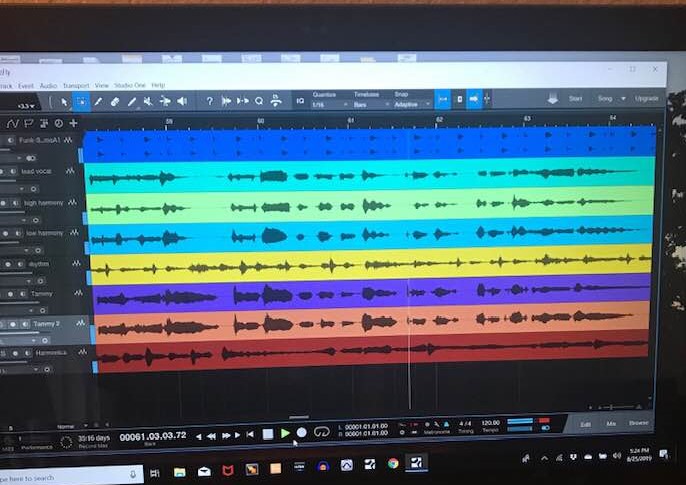Open input dropdown under lead vocal track

[x=21, y=189]
